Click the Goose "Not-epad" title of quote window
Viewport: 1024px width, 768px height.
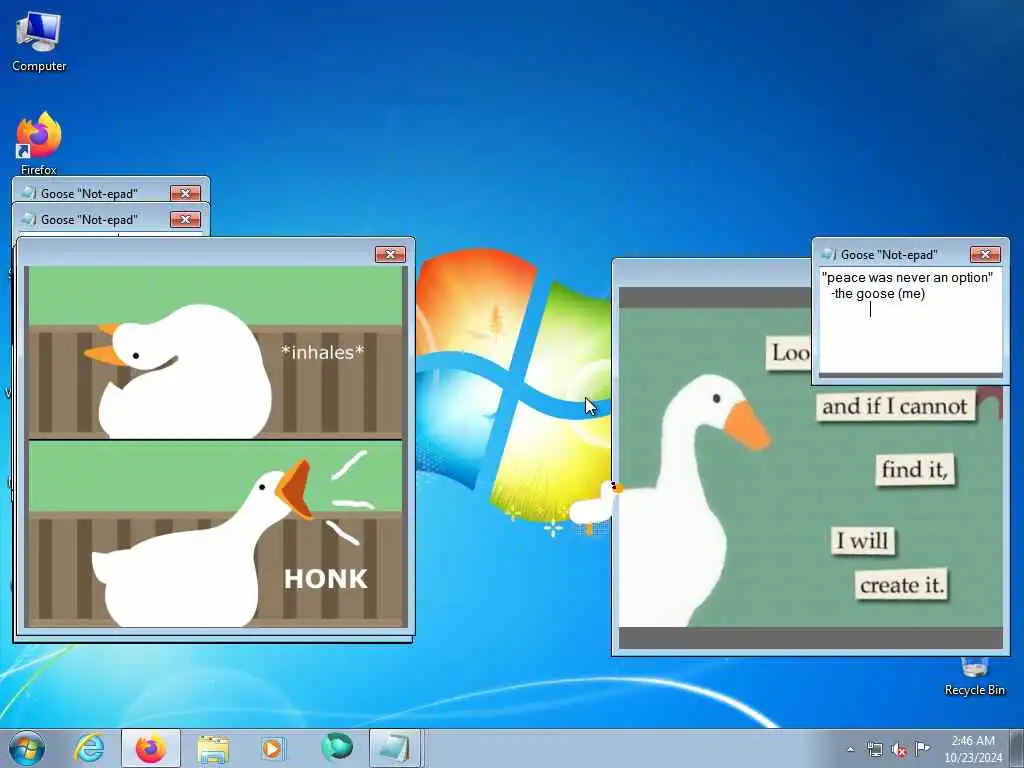[889, 255]
